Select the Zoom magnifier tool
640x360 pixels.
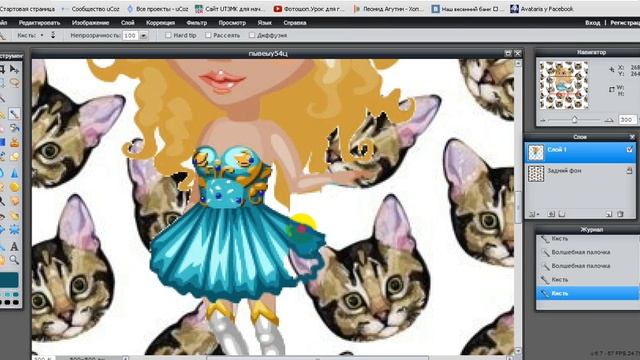point(14,260)
